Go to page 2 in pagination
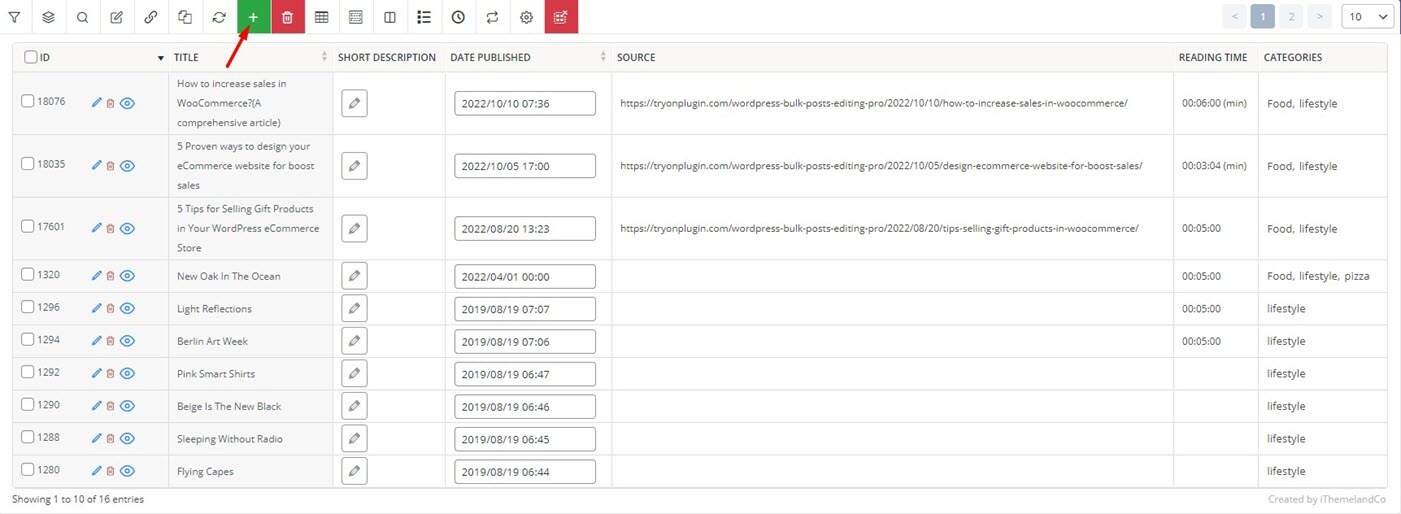 pyautogui.click(x=1291, y=17)
